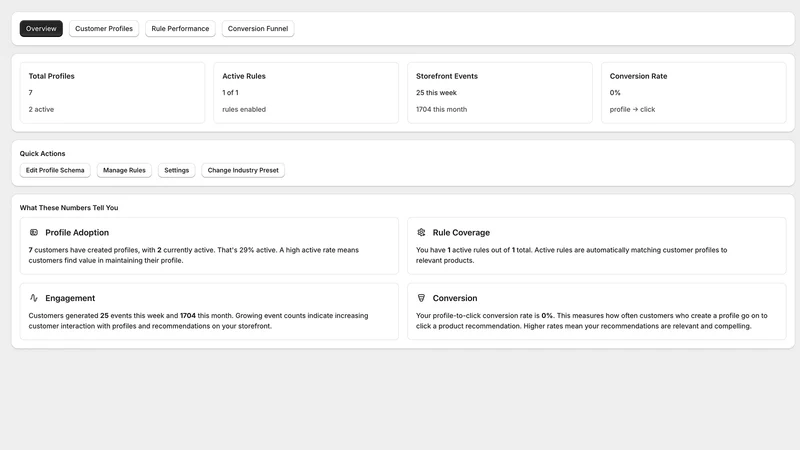Click the Profile Adoption icon
The width and height of the screenshot is (800, 450).
[x=34, y=233]
